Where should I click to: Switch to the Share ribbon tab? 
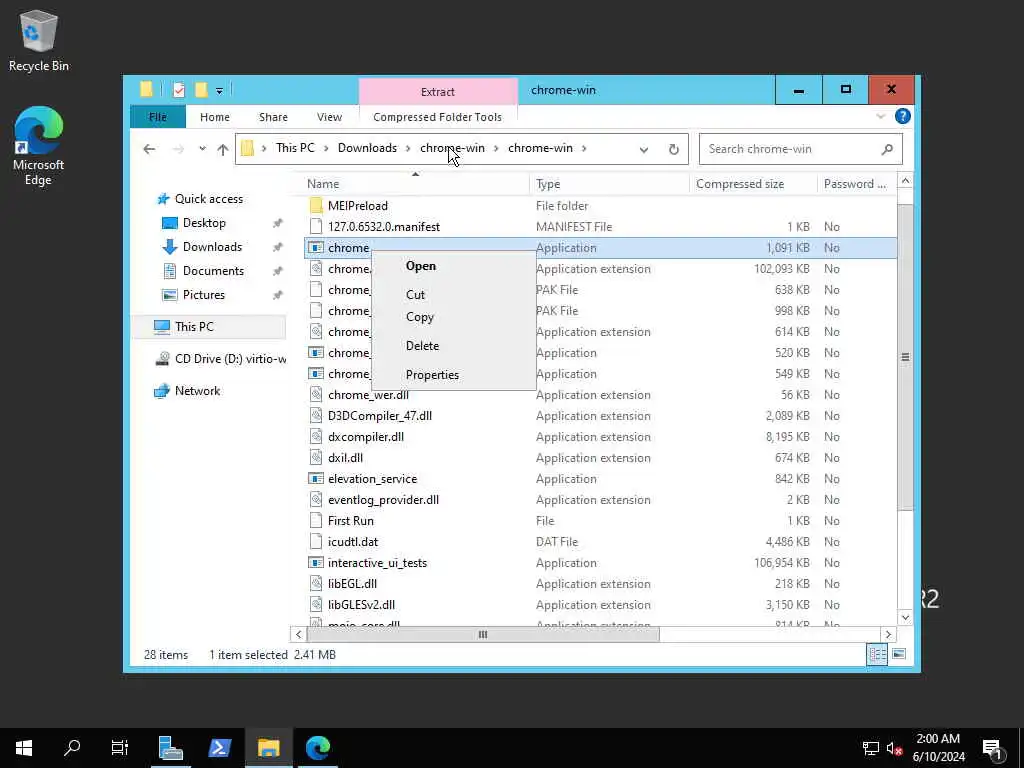[273, 117]
